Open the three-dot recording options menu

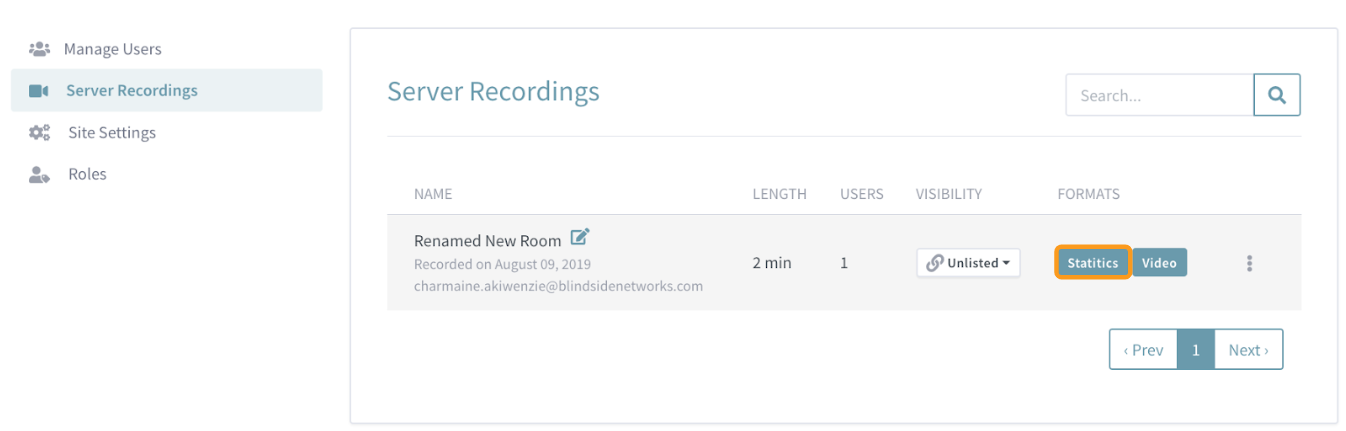(1249, 263)
